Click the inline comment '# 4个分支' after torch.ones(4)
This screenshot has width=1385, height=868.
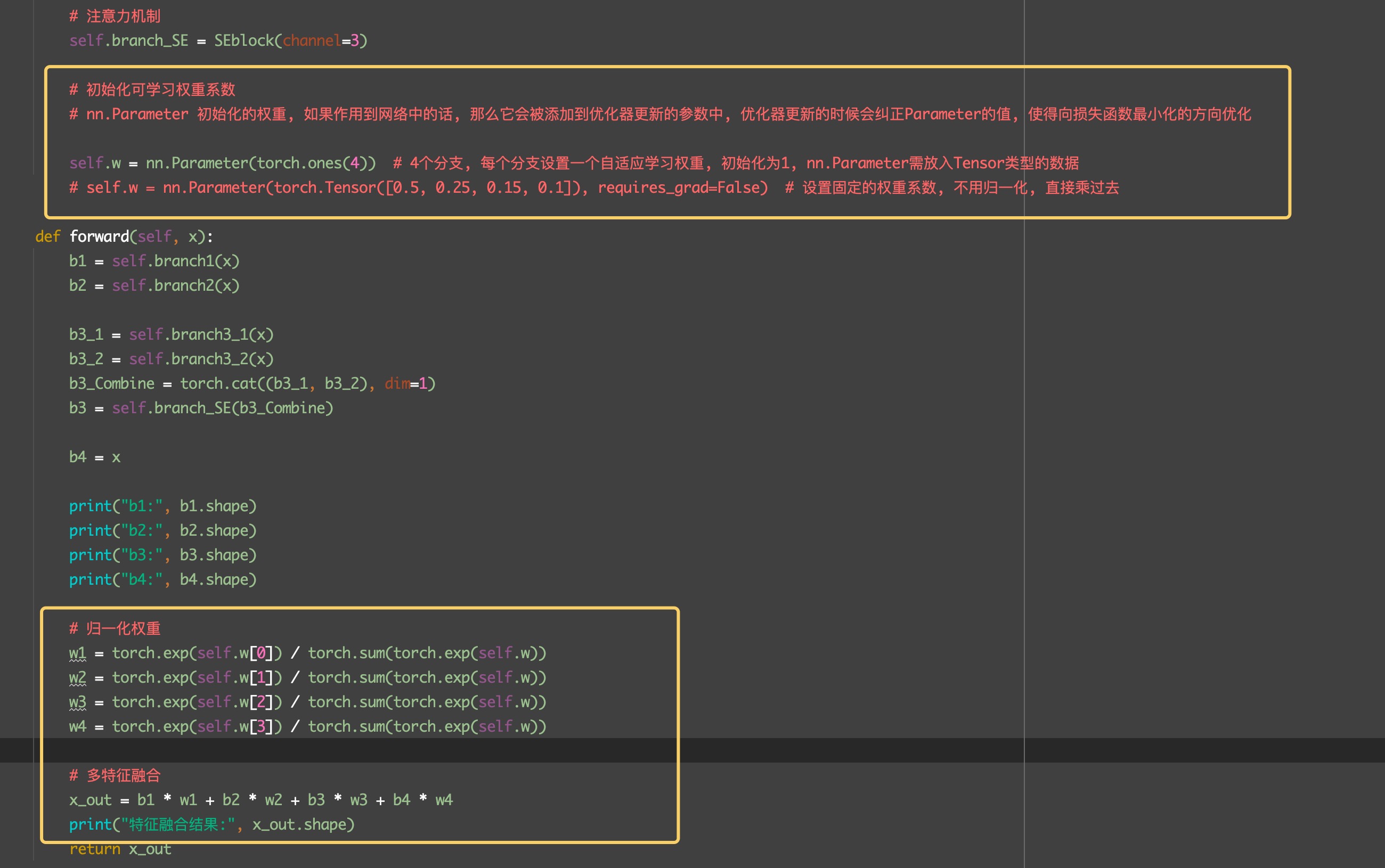click(x=736, y=163)
